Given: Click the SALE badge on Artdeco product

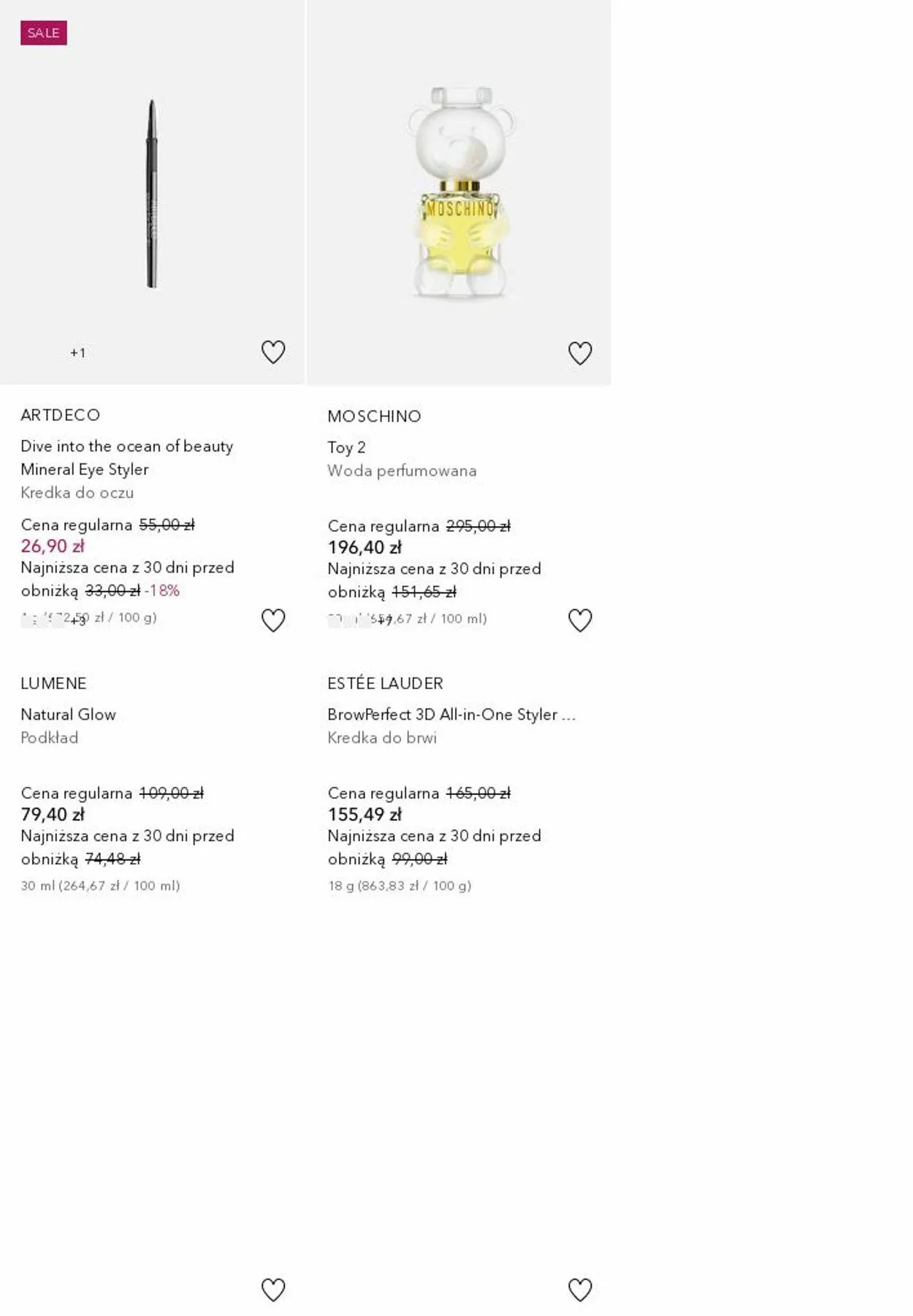Looking at the screenshot, I should 44,33.
